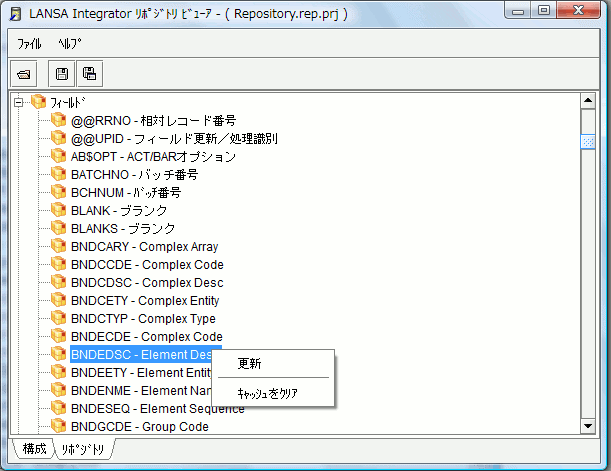Click the icon next to BNDEETY
The image size is (611, 471).
pos(58,372)
